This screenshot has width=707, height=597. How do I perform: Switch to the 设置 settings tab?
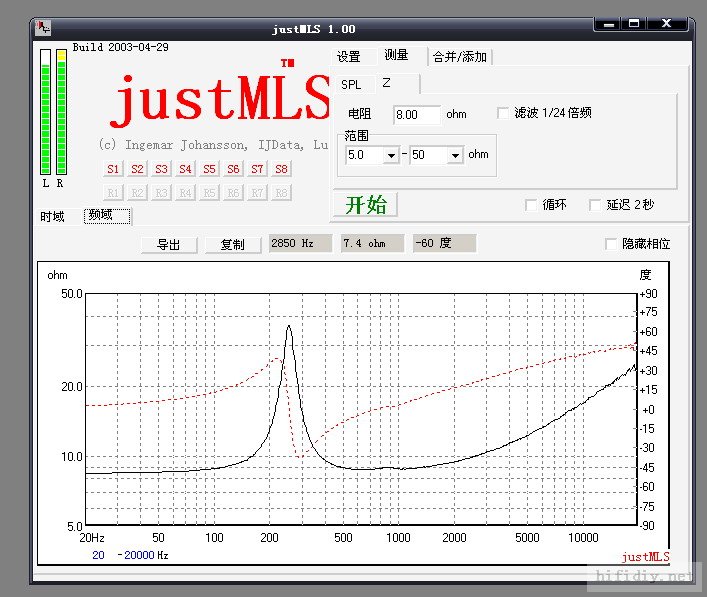(x=348, y=57)
